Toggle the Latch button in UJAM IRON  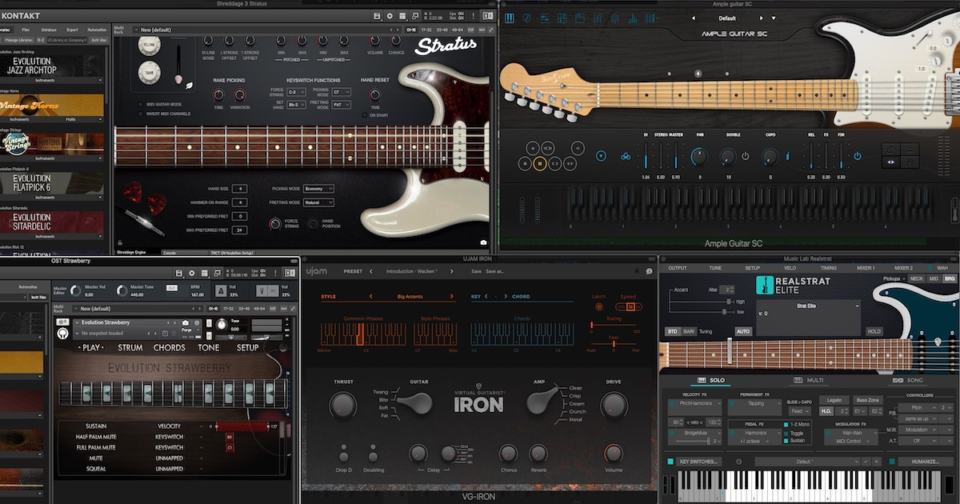pos(599,306)
